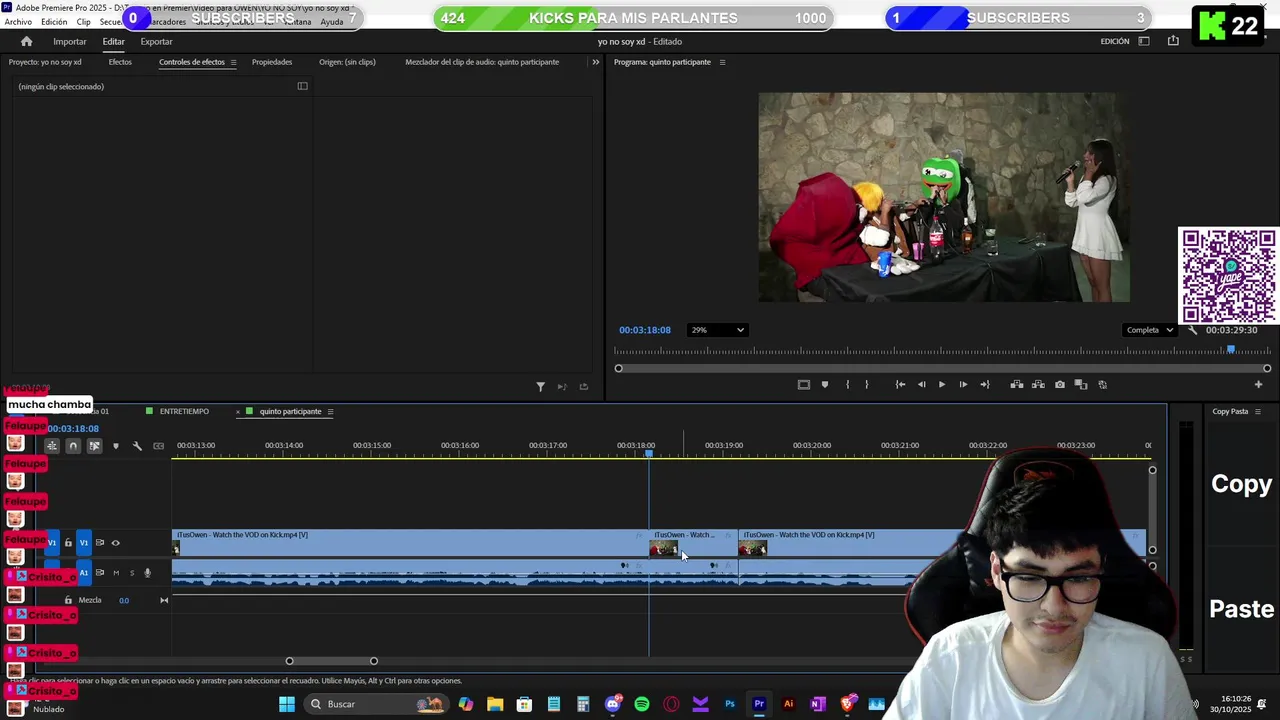
Task: Toggle linked selection in timeline
Action: 94,446
